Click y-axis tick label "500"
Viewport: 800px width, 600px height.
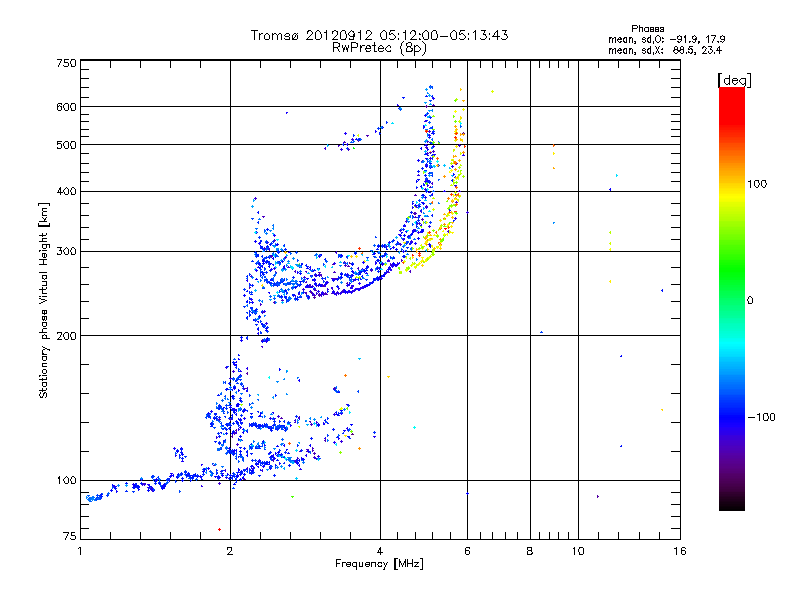[66, 145]
